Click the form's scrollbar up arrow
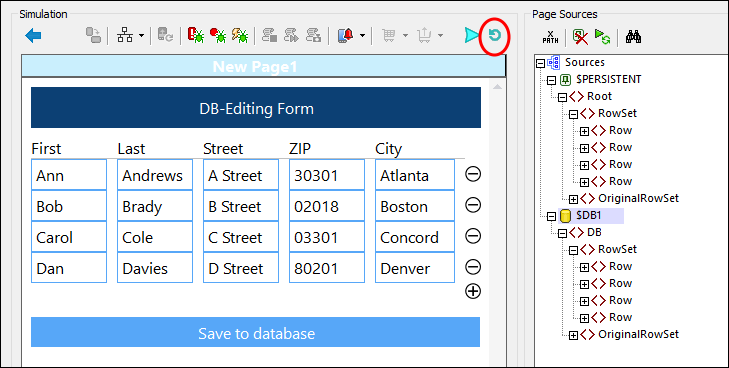729x368 pixels. [x=497, y=87]
